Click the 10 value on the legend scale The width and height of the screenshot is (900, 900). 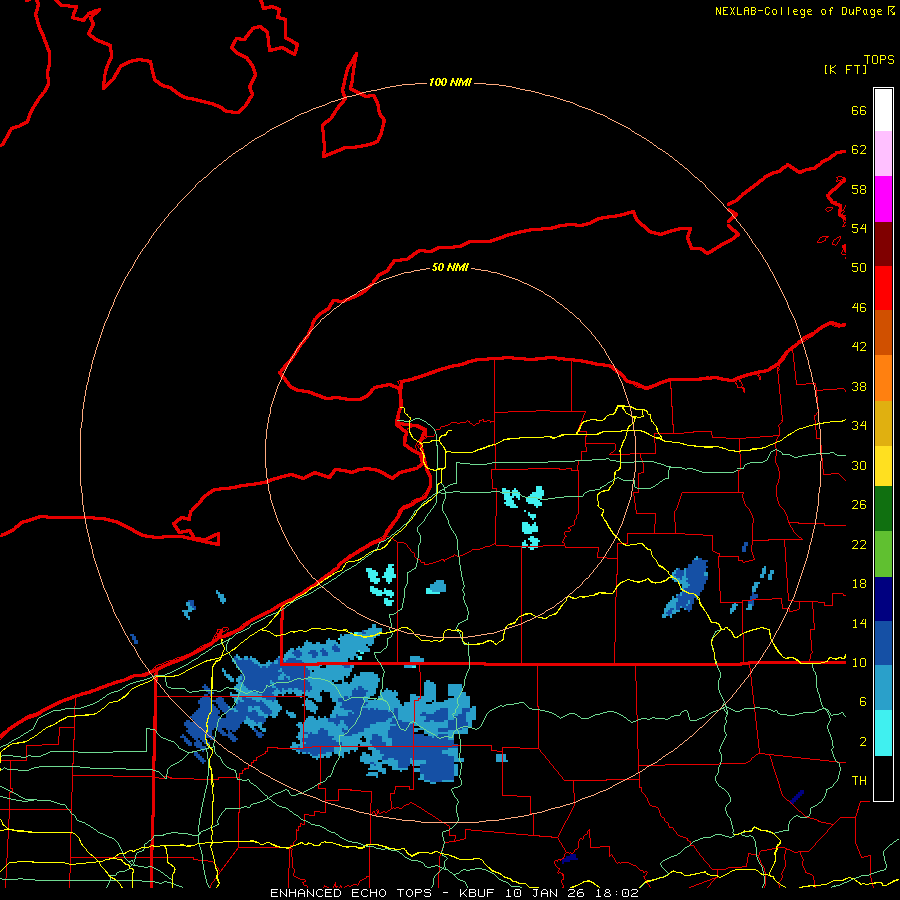859,662
